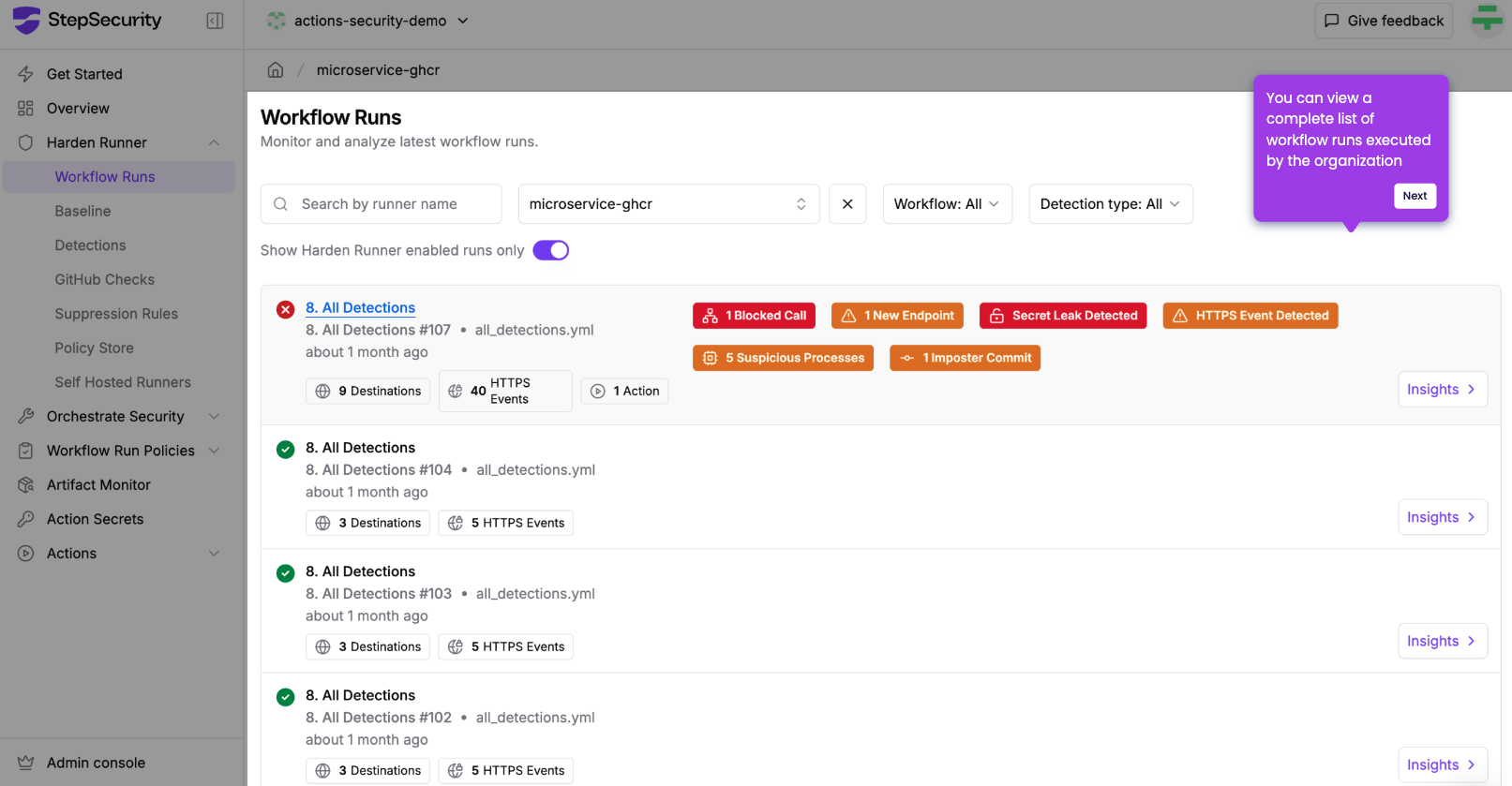Open Insights for run #107
The image size is (1512, 786).
pyautogui.click(x=1443, y=390)
